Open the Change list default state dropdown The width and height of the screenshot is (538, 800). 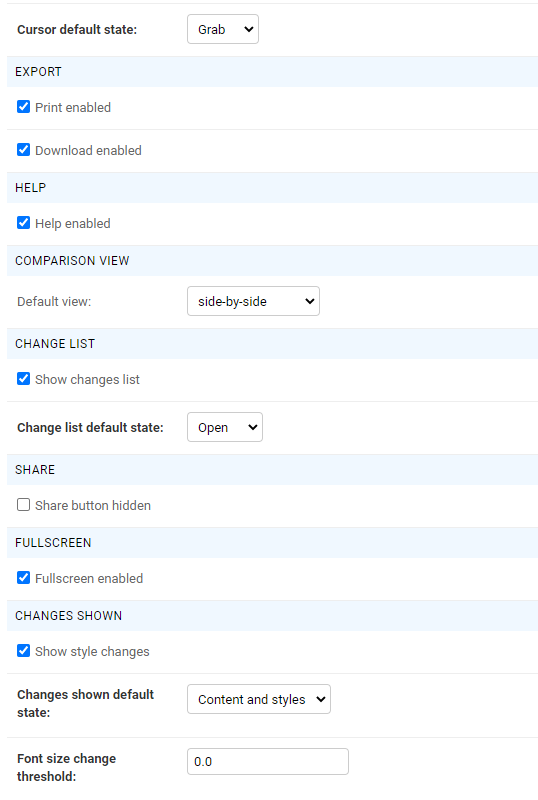(225, 427)
